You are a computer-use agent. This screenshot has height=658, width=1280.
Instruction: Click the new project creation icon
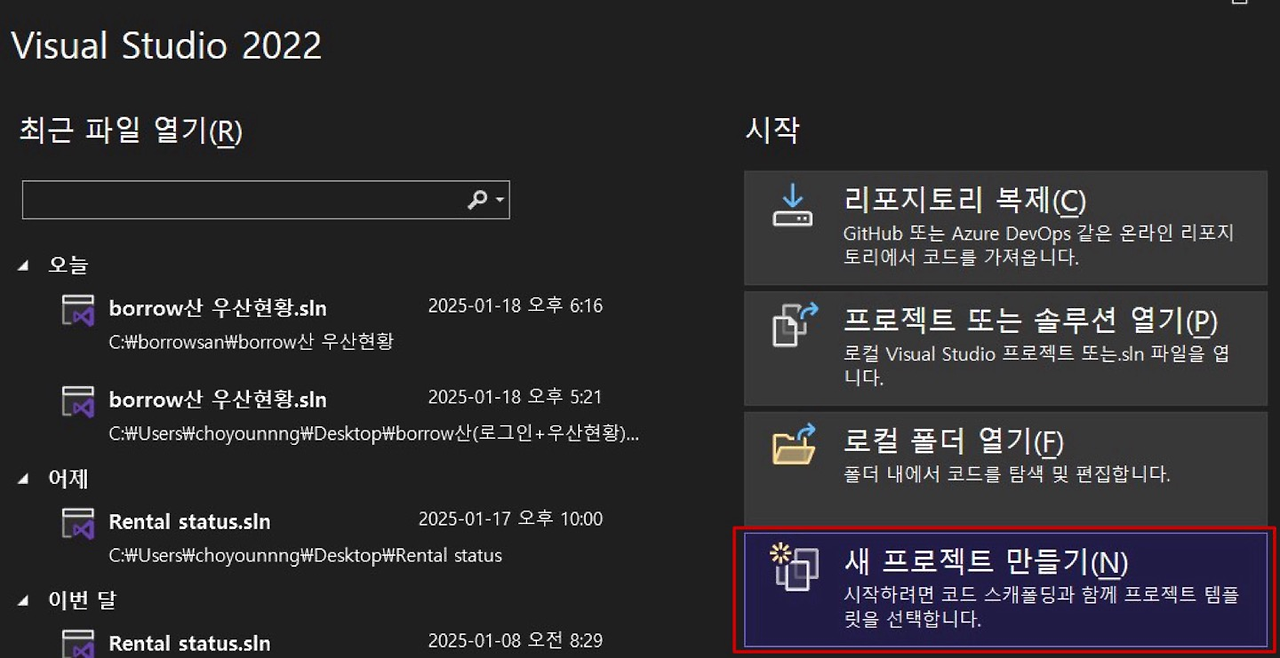(794, 567)
